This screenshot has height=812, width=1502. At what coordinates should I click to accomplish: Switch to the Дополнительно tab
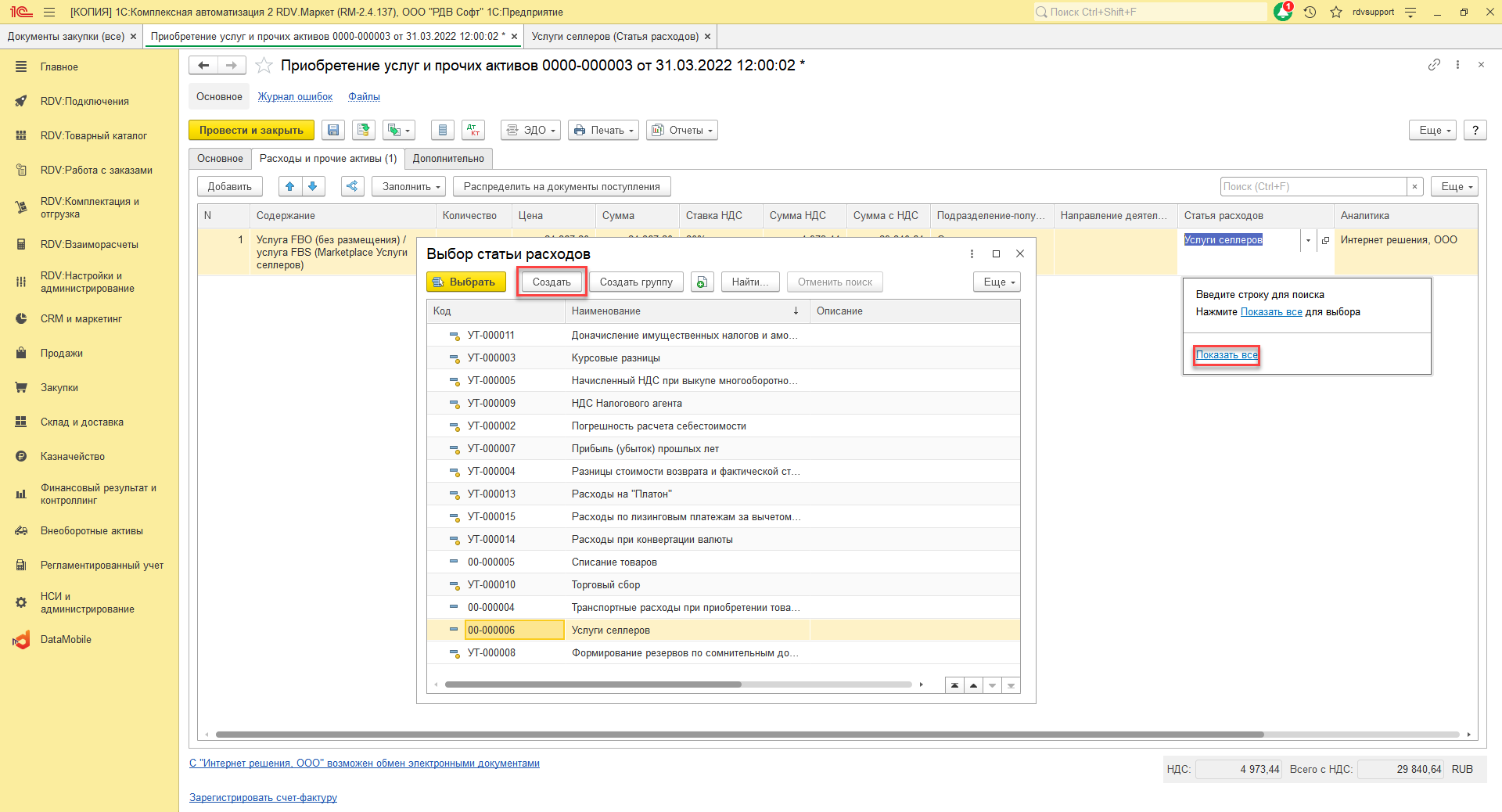click(448, 159)
